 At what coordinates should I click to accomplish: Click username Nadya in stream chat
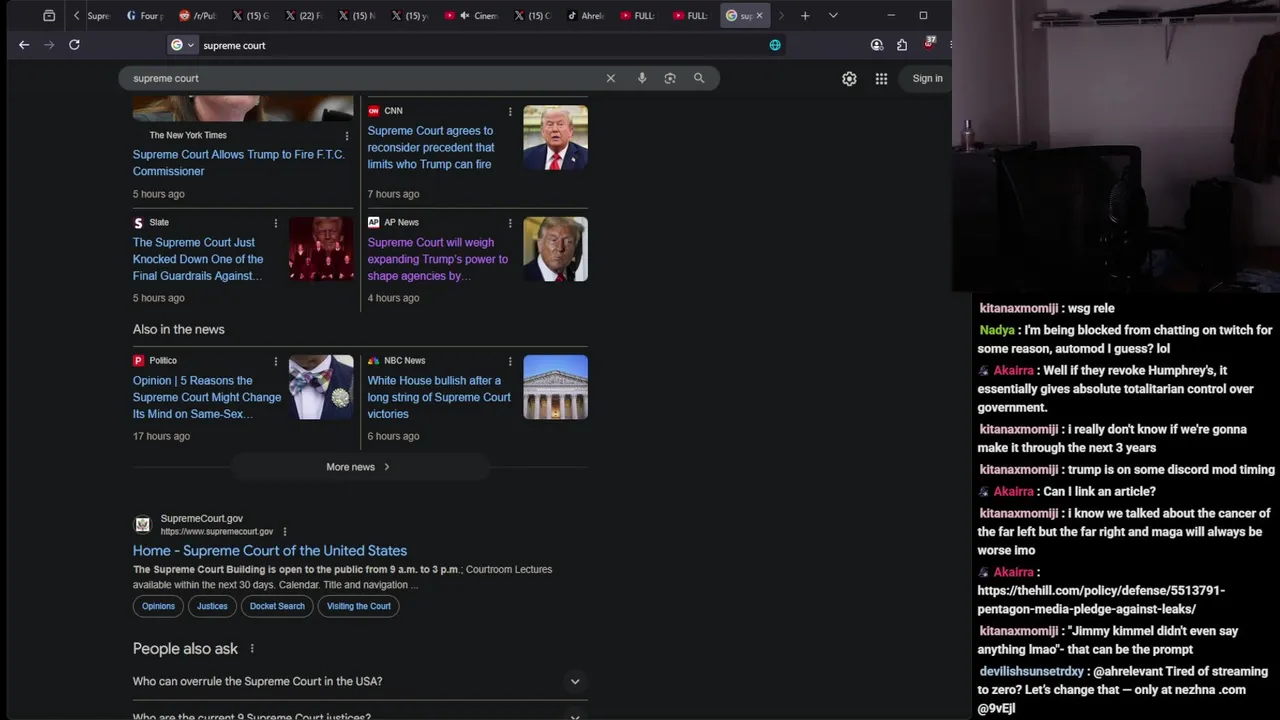coord(997,330)
